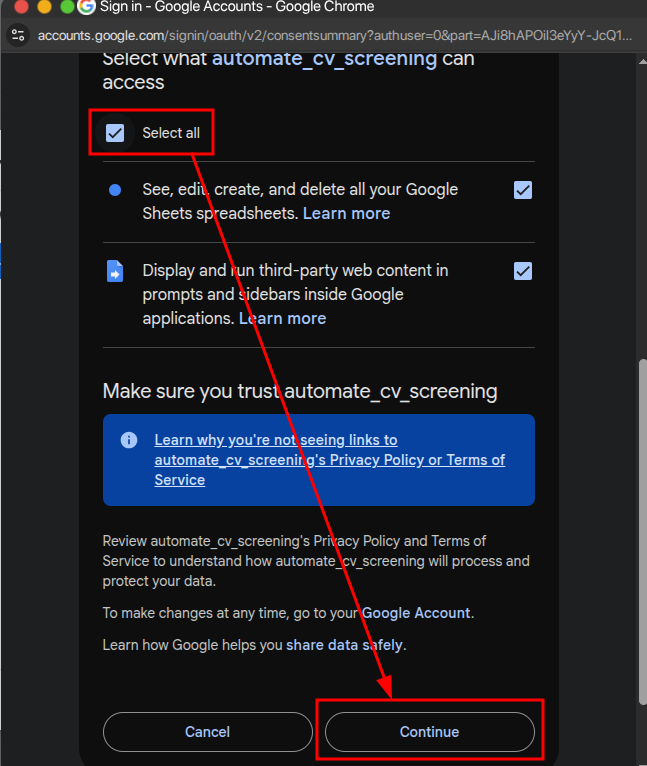Uncheck the Google Sheets spreadsheets permission checkbox
This screenshot has height=766, width=647.
point(522,190)
